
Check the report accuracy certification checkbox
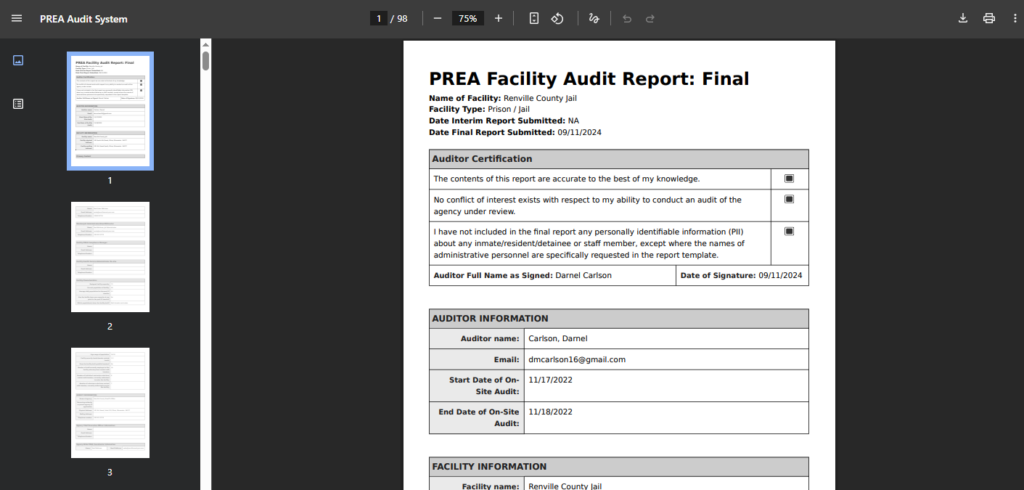click(789, 178)
